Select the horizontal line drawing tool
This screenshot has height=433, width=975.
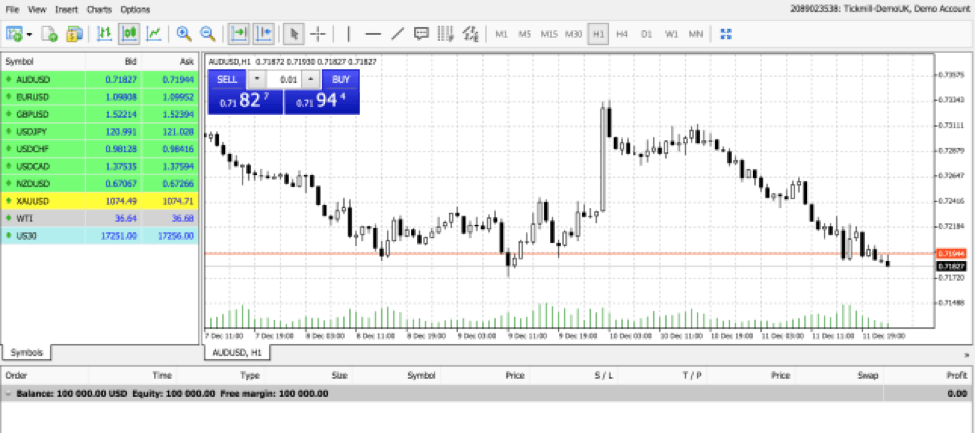(372, 34)
